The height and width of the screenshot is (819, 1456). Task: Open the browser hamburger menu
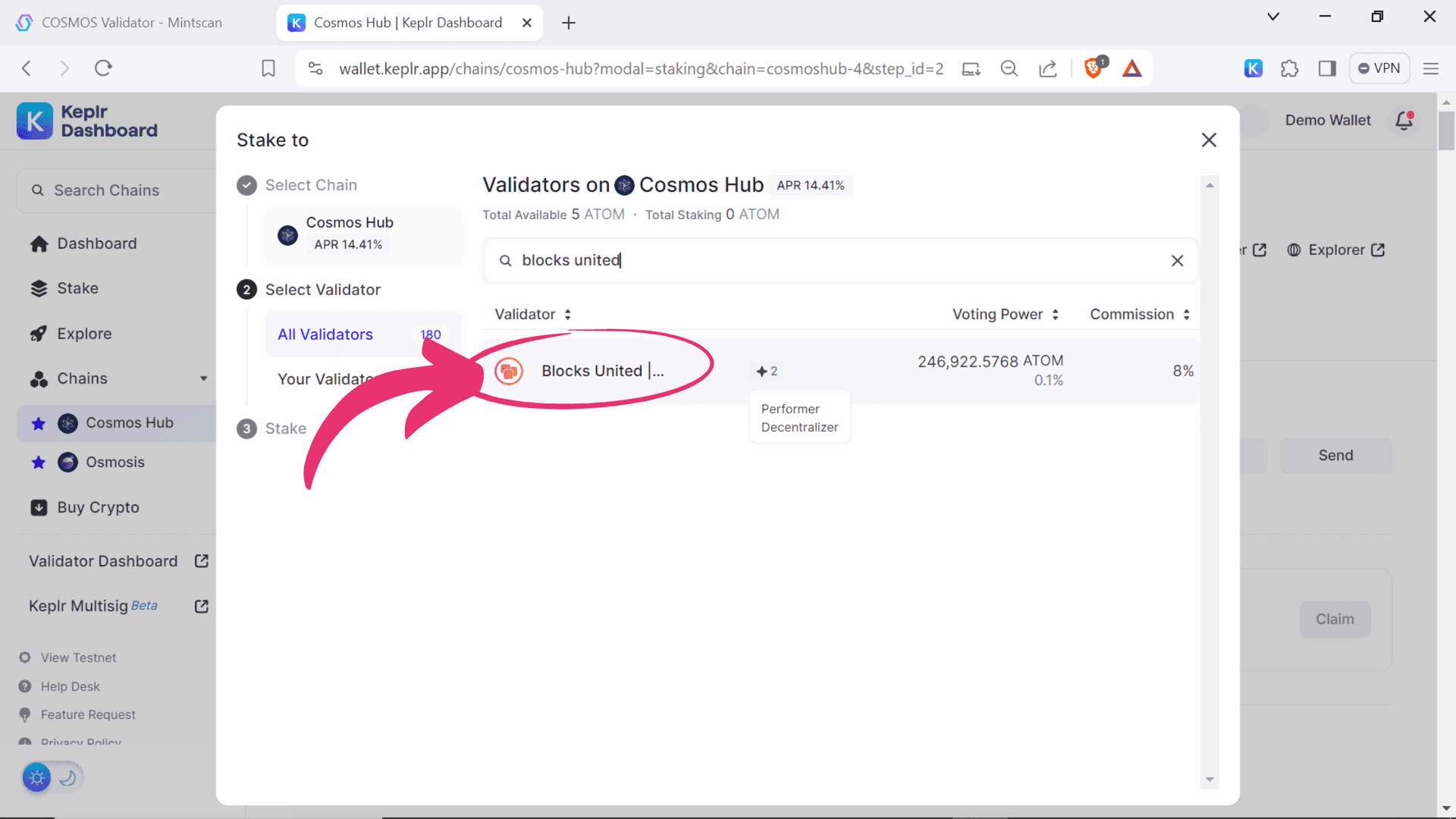pyautogui.click(x=1431, y=68)
